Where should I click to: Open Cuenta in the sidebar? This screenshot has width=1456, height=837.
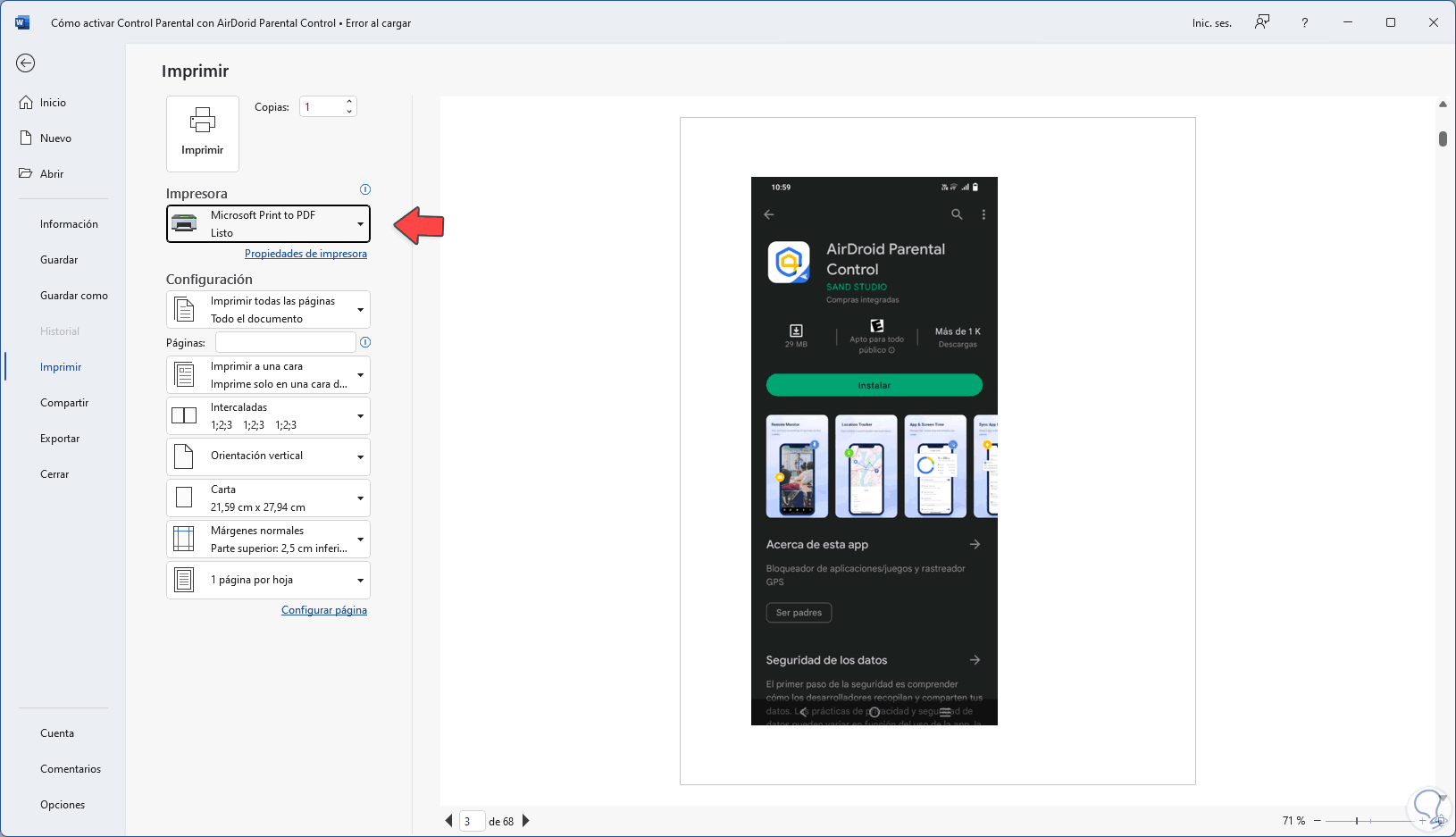57,733
